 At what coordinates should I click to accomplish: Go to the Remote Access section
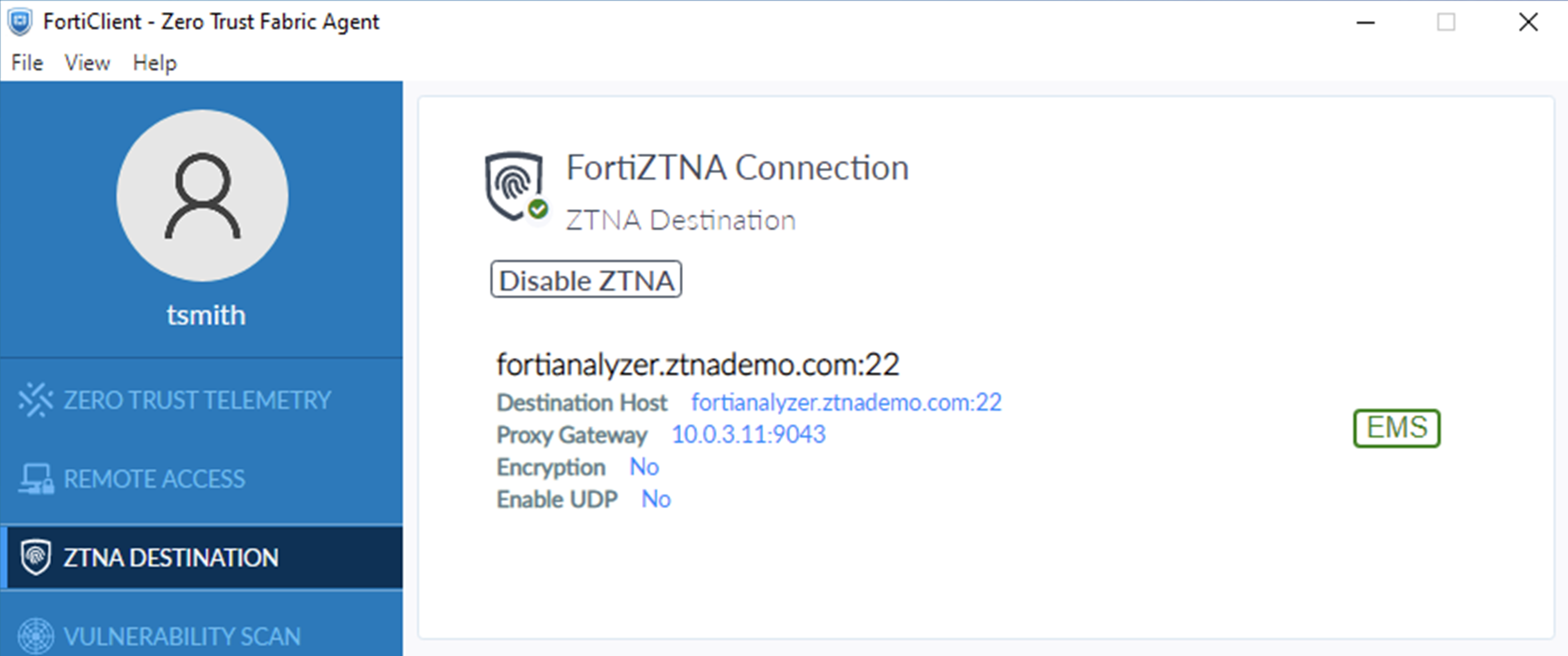pyautogui.click(x=155, y=479)
